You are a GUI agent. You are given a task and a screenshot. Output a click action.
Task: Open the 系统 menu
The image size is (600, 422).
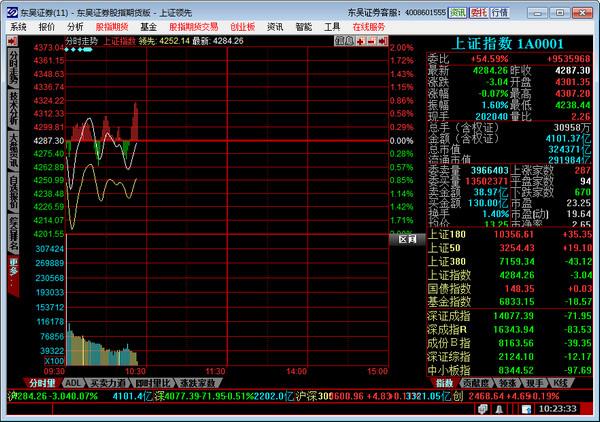click(x=18, y=27)
